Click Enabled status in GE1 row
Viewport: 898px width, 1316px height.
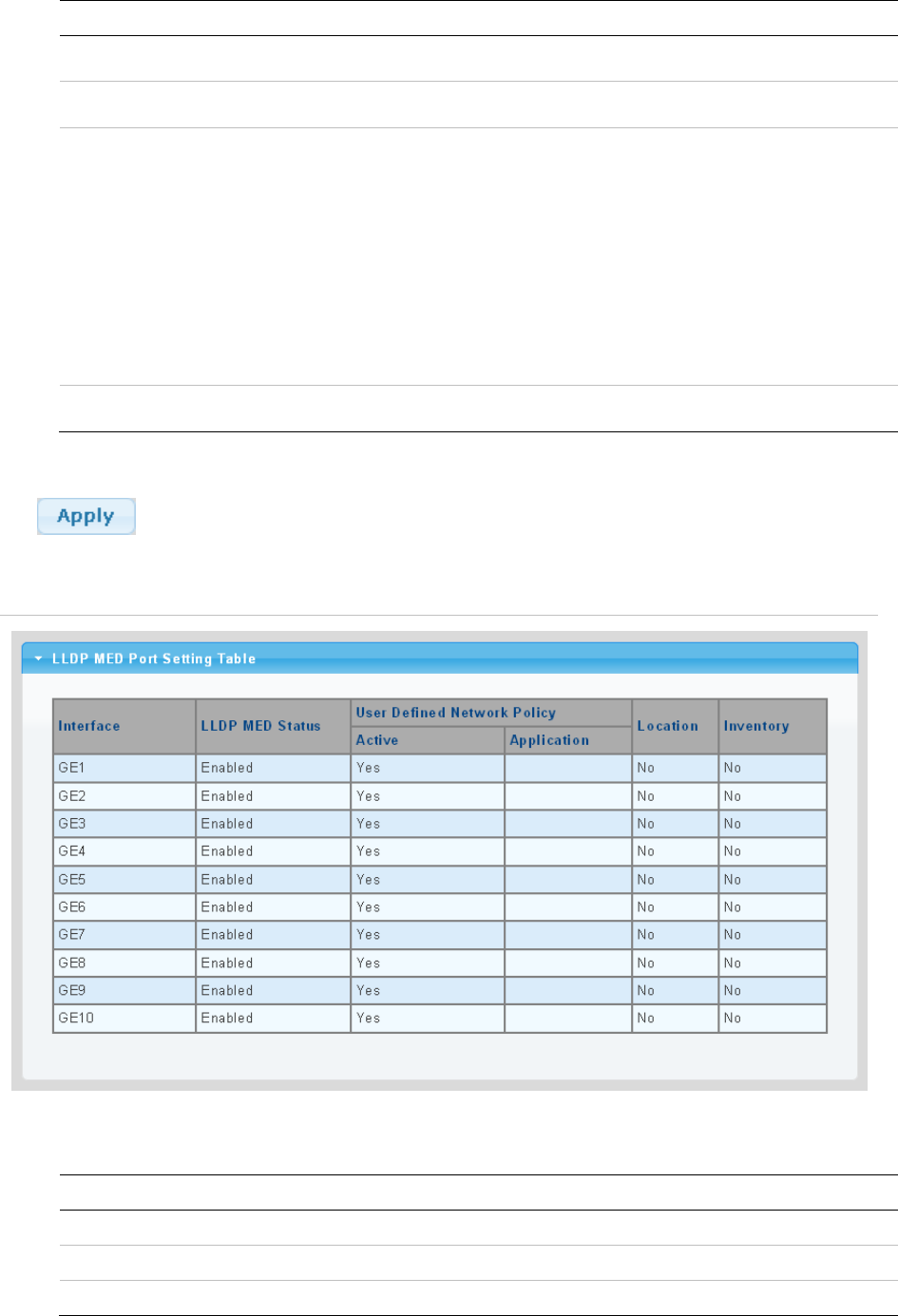[x=227, y=768]
